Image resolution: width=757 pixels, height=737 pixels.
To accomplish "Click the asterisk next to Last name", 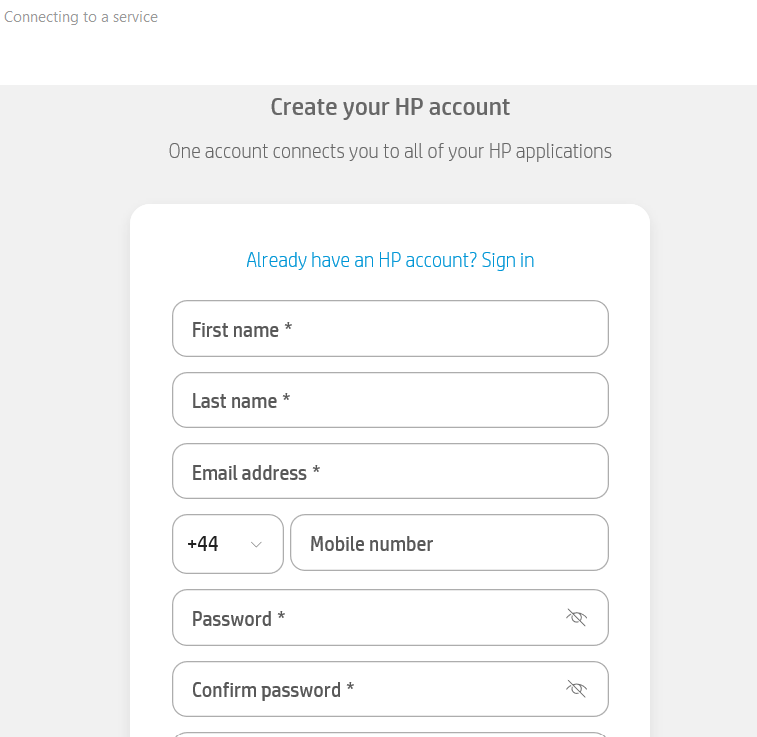I will coord(286,399).
